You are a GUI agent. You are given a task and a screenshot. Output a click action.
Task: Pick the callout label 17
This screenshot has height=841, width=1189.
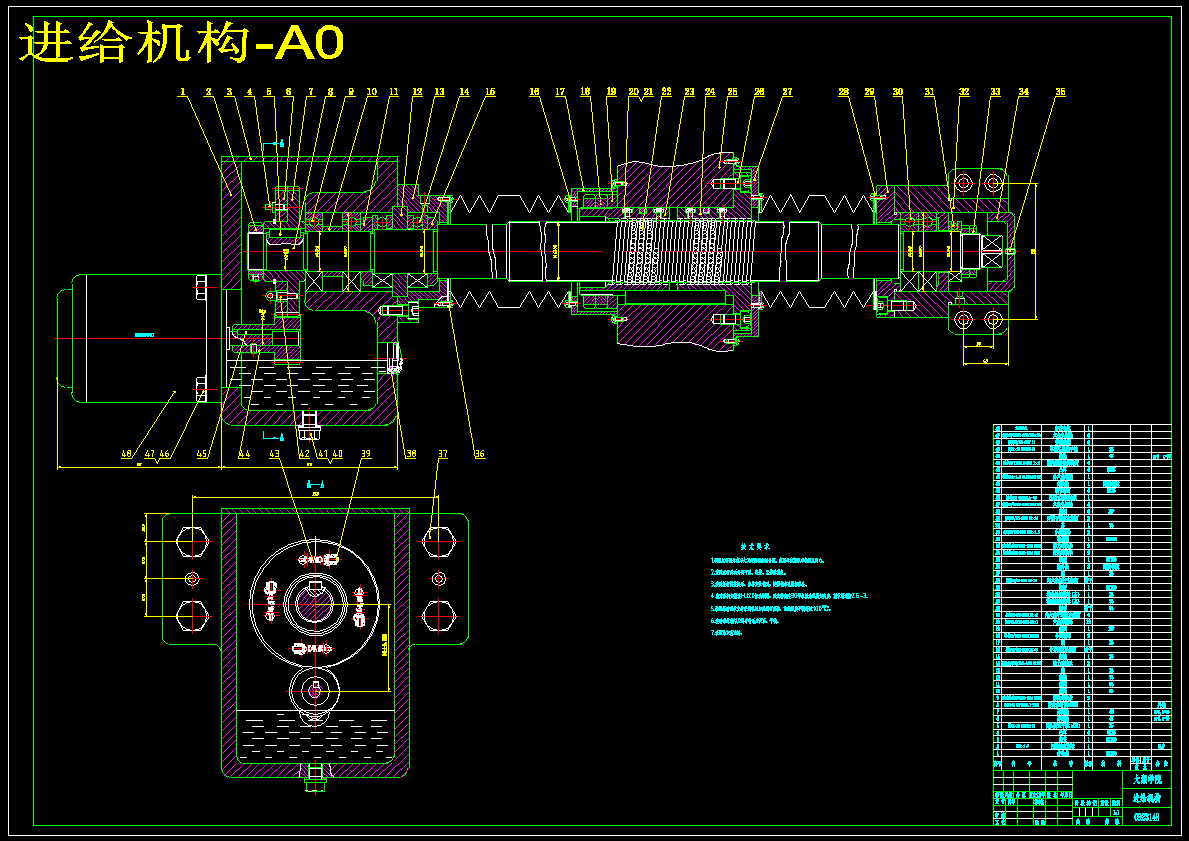click(x=560, y=93)
